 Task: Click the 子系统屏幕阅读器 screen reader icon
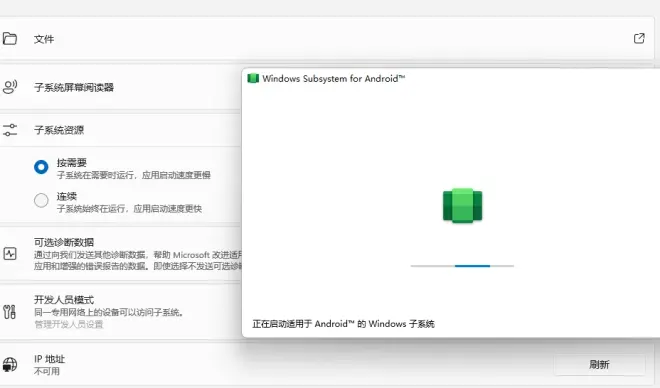(x=10, y=87)
